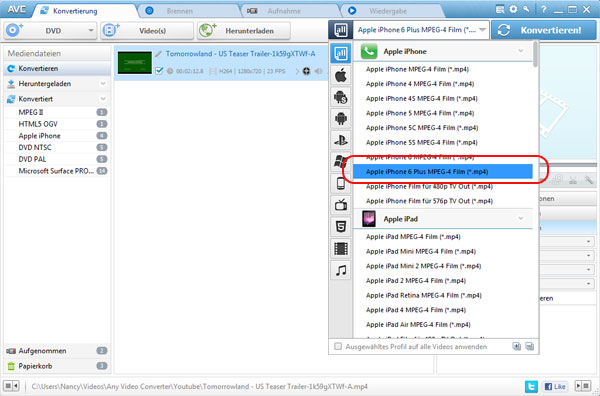Image resolution: width=600 pixels, height=396 pixels.
Task: Enable apply selected profile to all videos
Action: [338, 347]
